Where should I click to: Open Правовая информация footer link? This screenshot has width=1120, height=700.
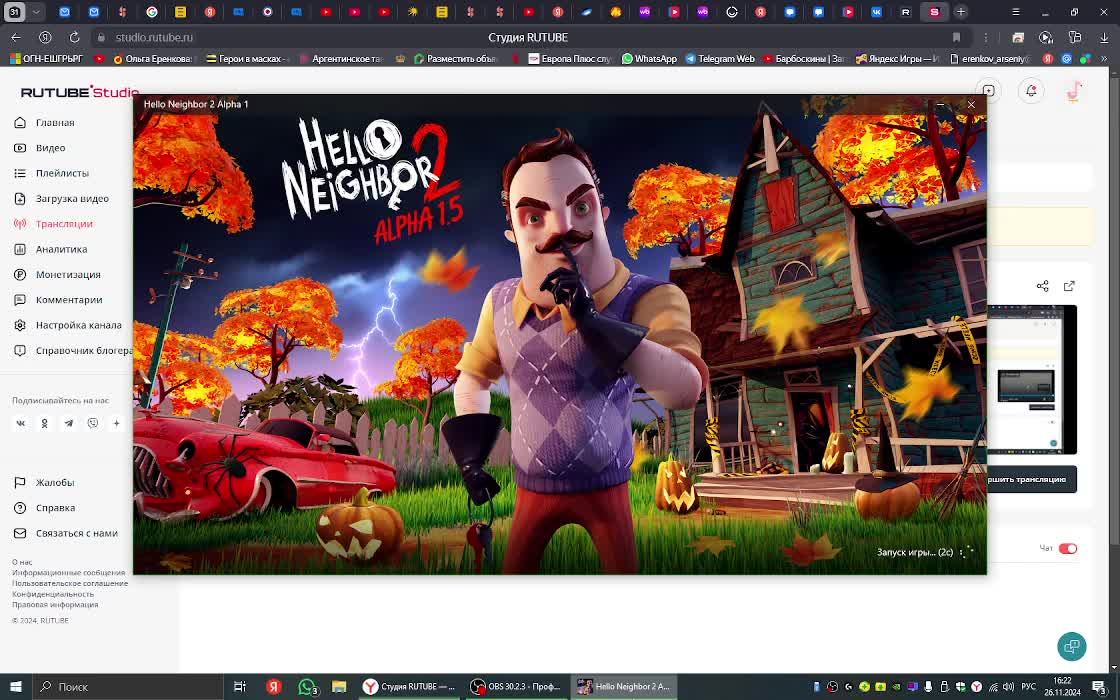coord(55,604)
